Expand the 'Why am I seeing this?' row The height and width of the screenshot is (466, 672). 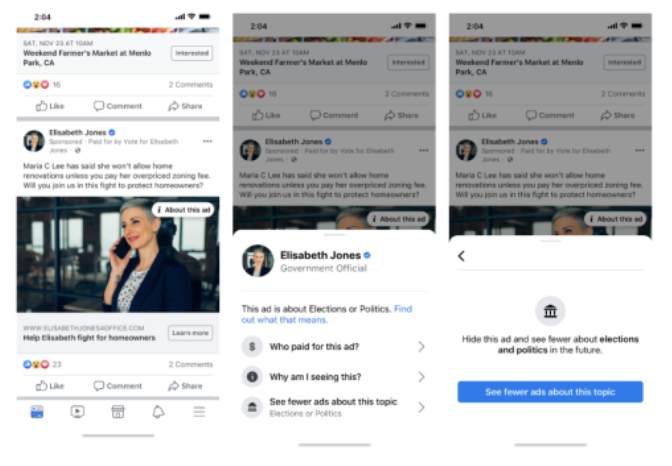(x=334, y=377)
